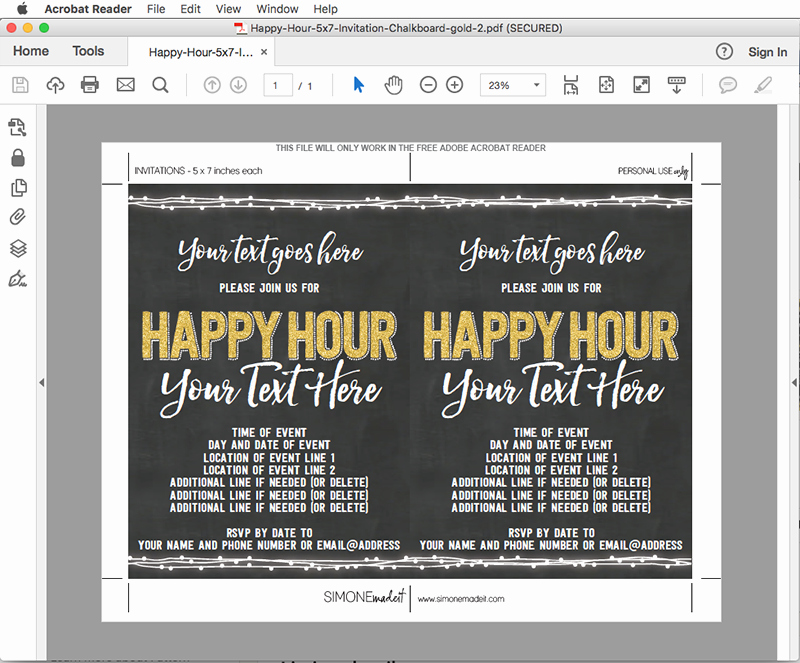The height and width of the screenshot is (663, 800).
Task: Switch to the Tools tab
Action: [x=88, y=51]
